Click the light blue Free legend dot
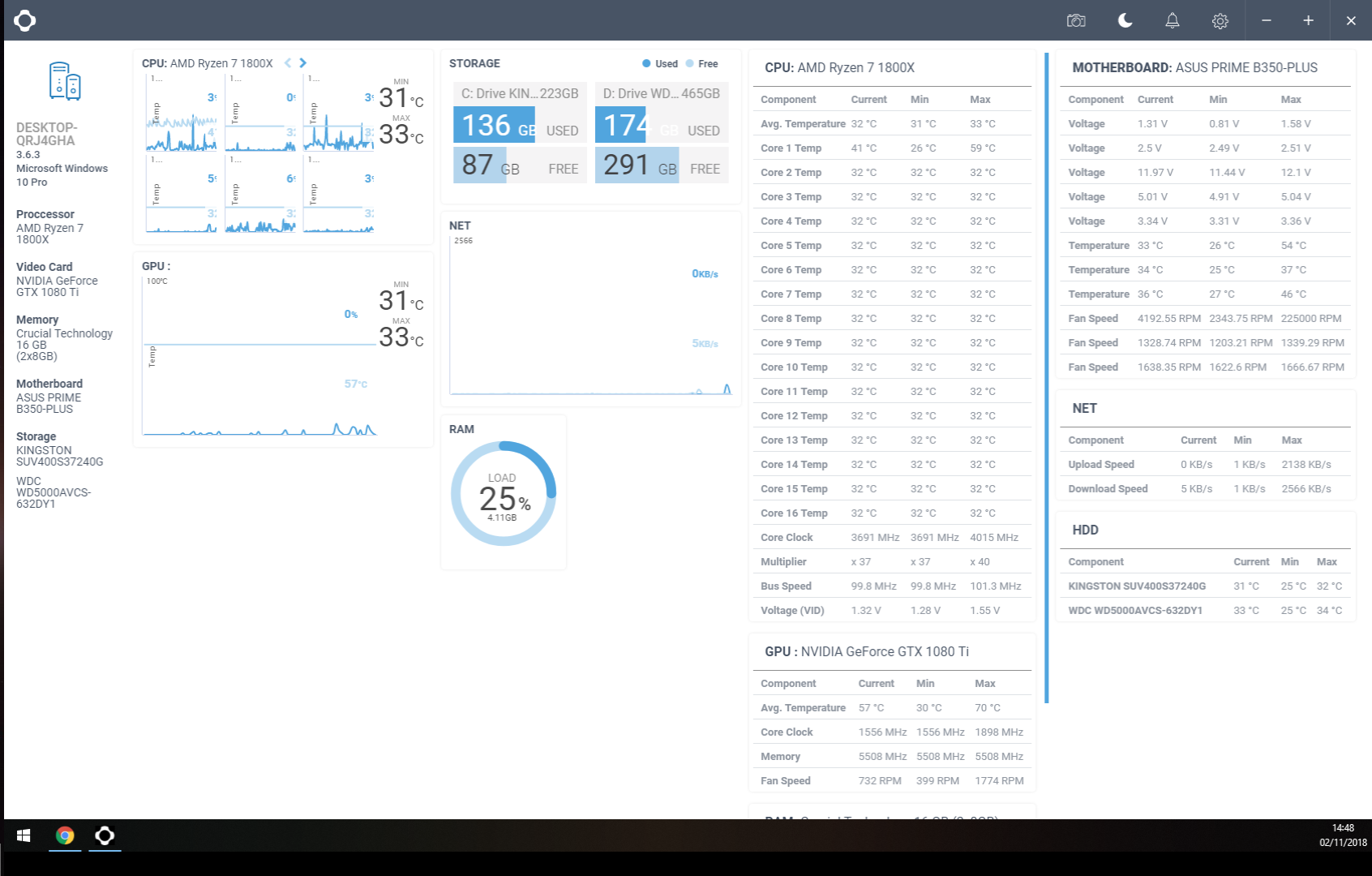The height and width of the screenshot is (876, 1372). click(x=689, y=63)
